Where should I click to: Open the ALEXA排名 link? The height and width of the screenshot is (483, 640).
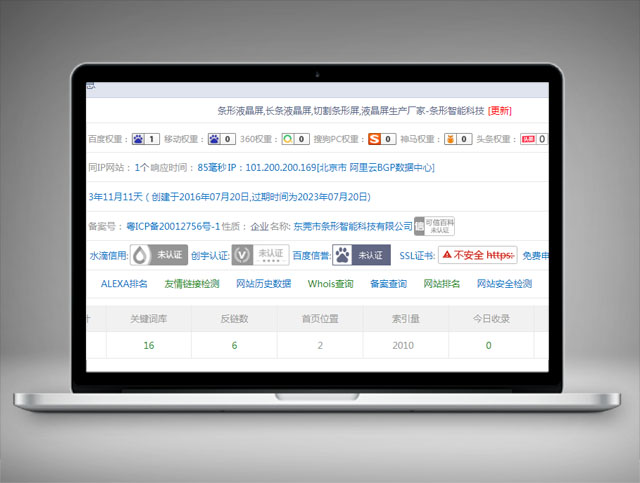(x=124, y=284)
